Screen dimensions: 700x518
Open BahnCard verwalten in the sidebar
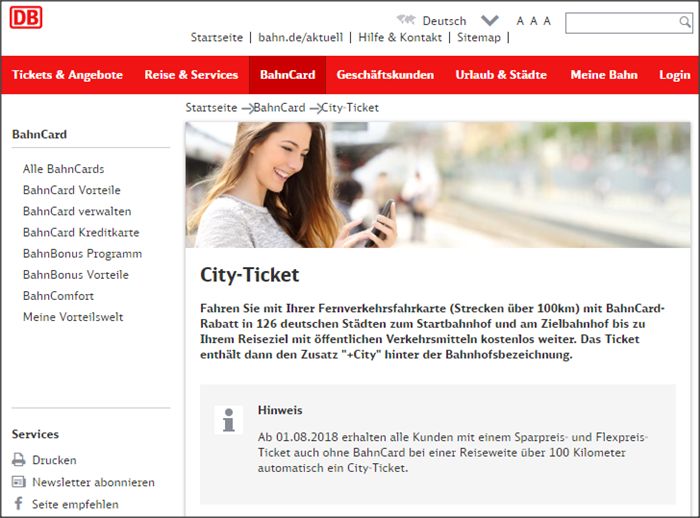coord(77,211)
